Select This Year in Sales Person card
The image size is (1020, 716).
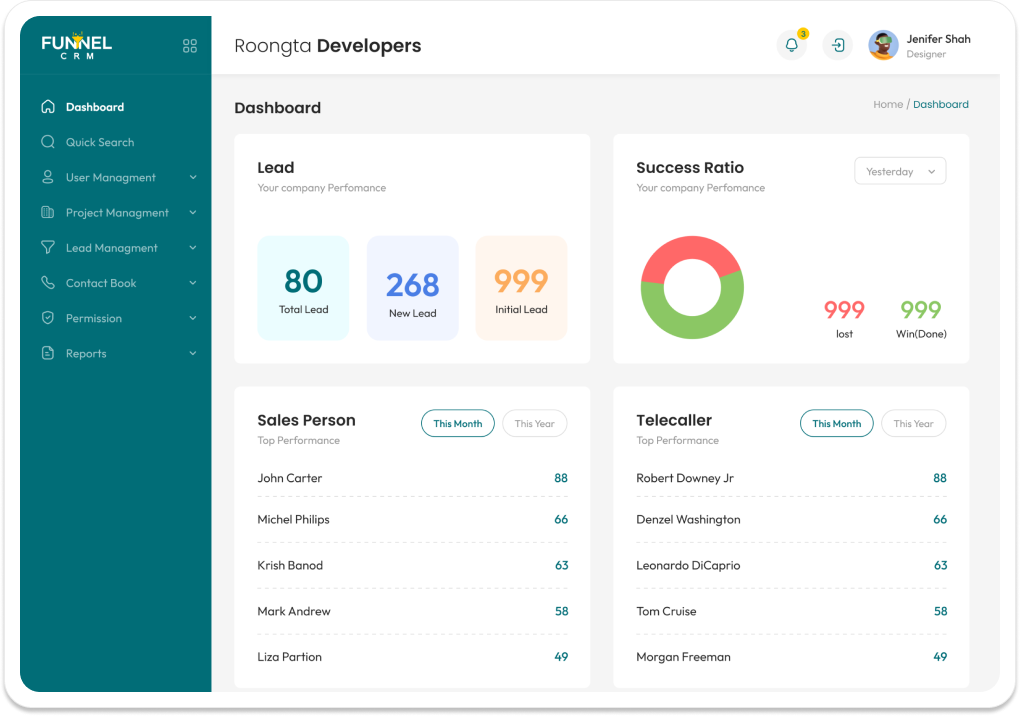534,424
